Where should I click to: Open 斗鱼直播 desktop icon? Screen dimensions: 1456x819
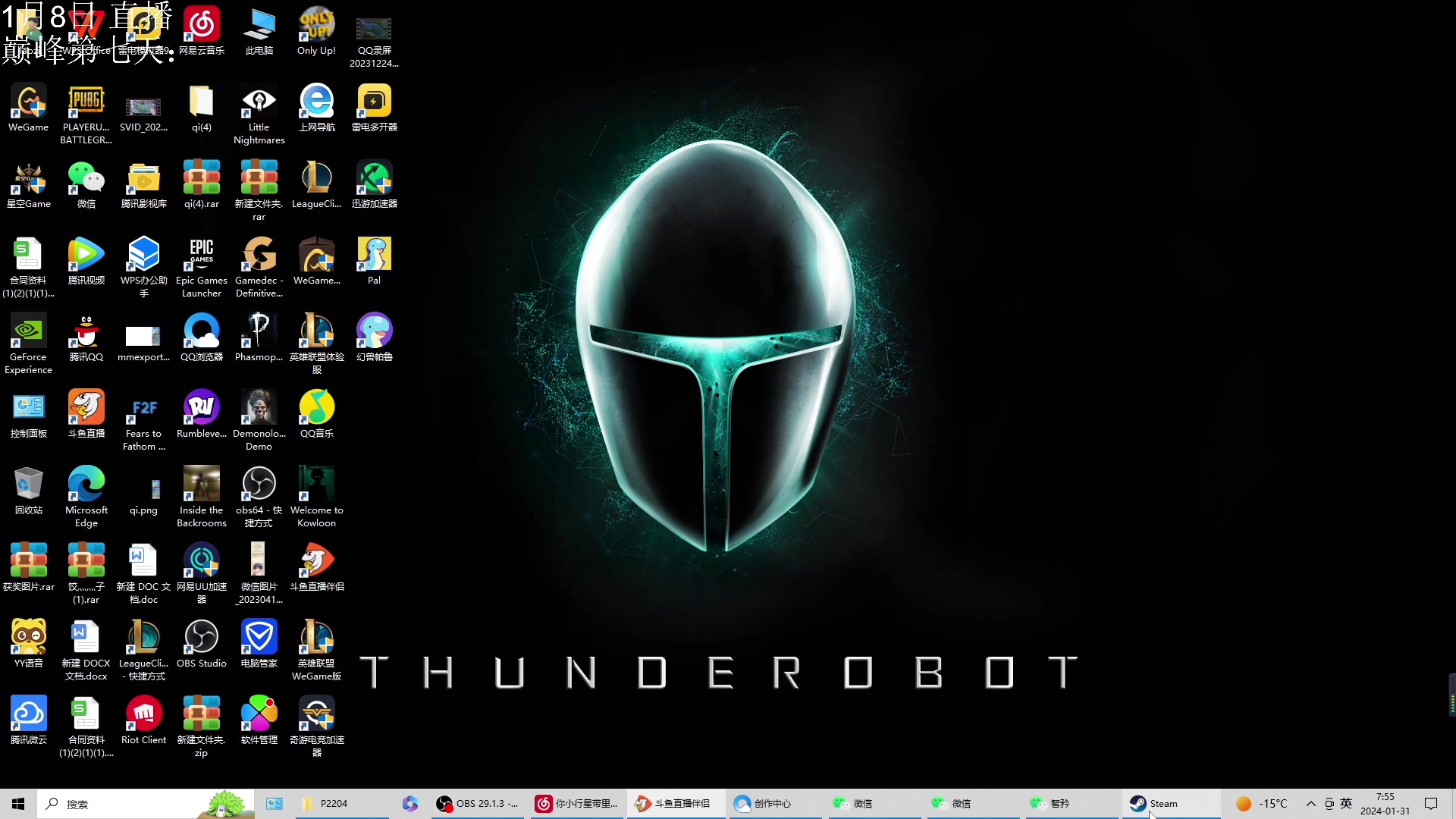click(86, 415)
